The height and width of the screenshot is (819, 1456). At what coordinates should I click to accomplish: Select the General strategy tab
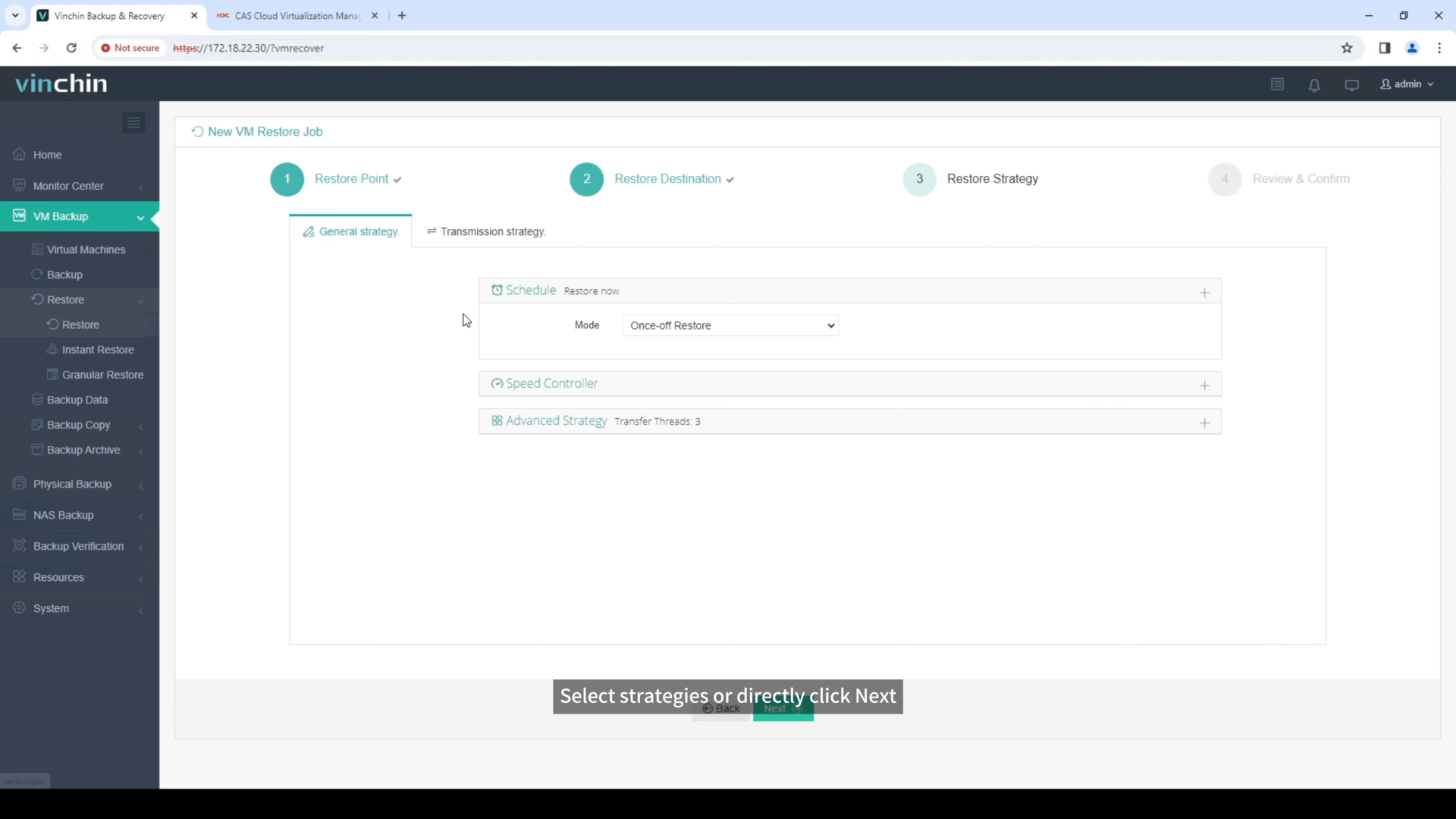click(x=350, y=231)
